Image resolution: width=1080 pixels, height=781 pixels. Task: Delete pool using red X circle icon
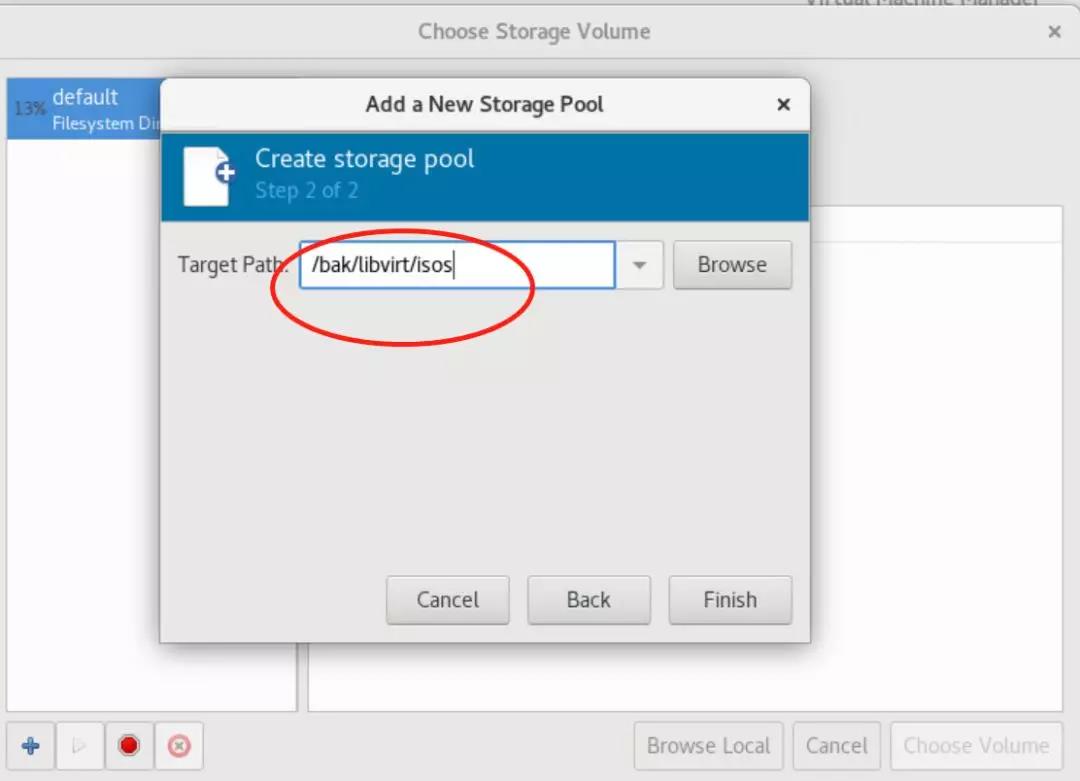pos(179,746)
